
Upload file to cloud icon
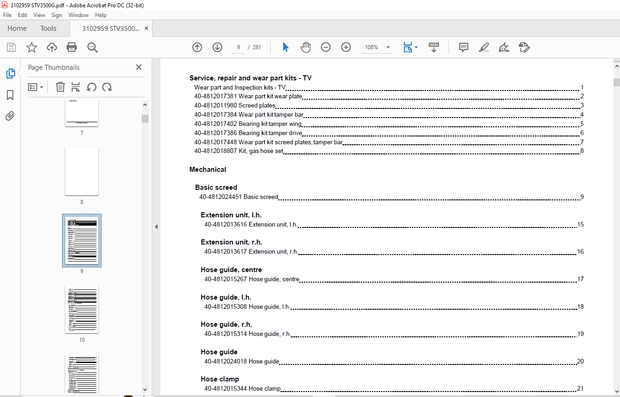click(x=52, y=47)
